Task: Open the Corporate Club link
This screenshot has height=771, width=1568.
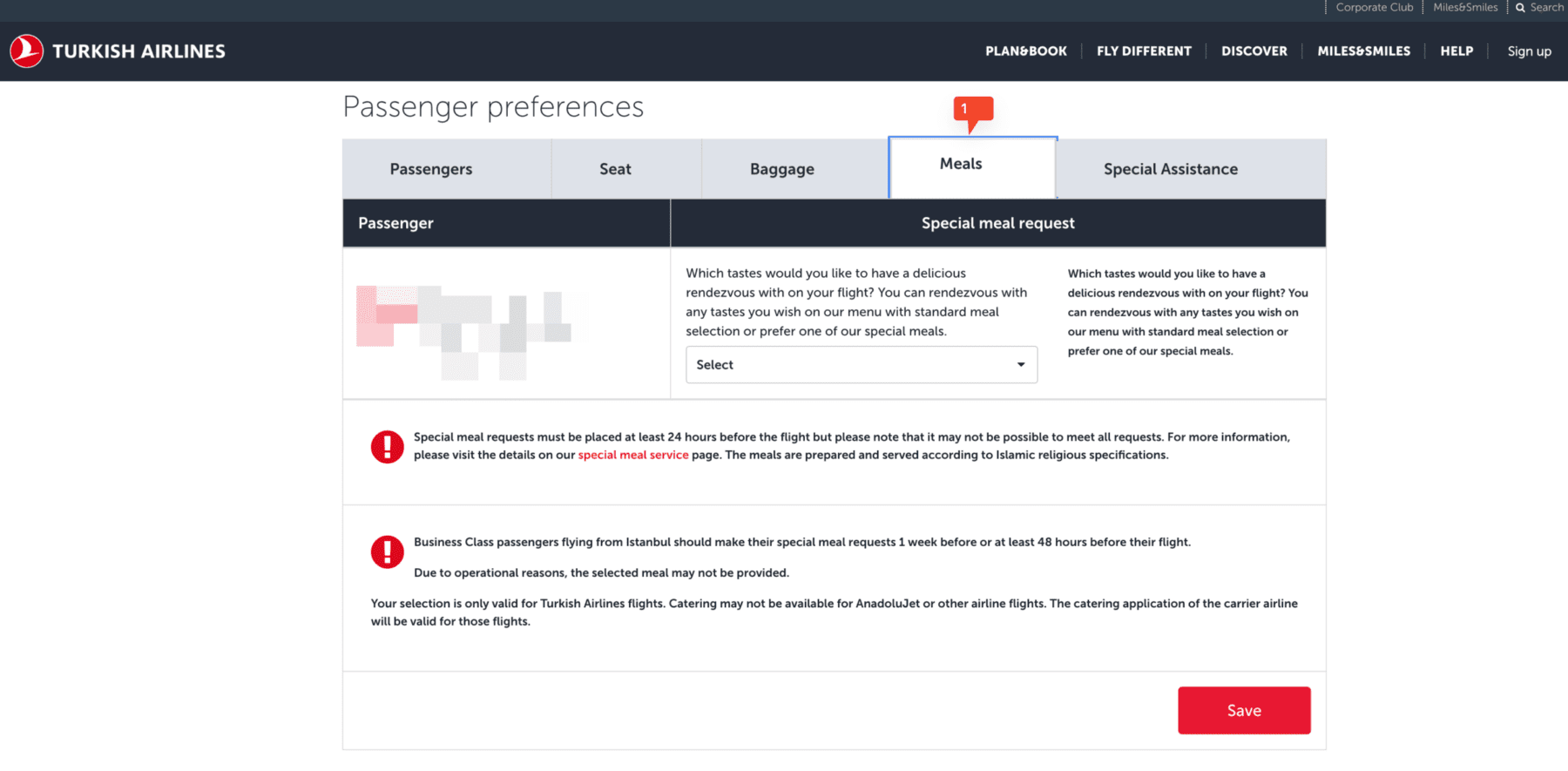Action: 1375,7
